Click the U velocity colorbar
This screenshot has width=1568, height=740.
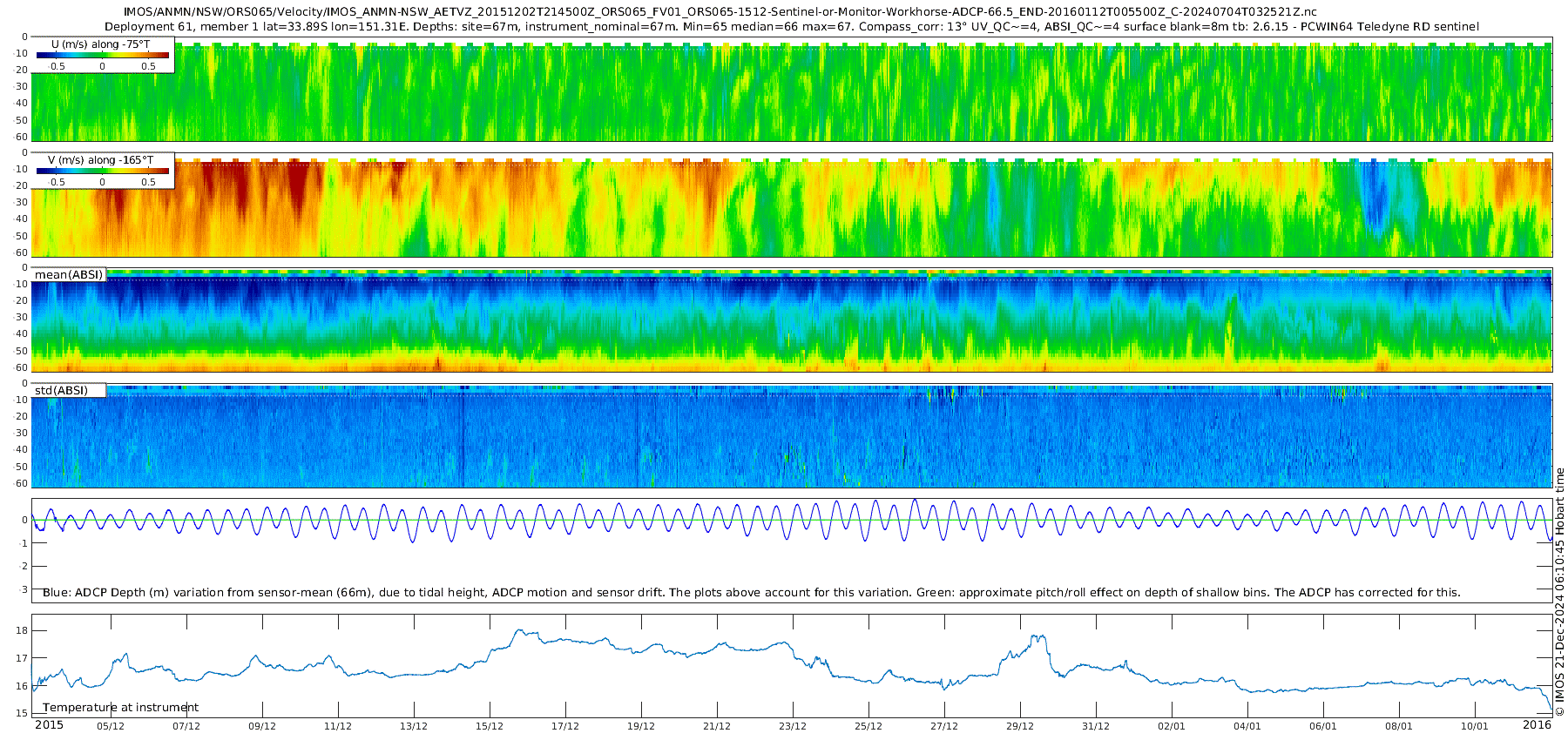103,55
